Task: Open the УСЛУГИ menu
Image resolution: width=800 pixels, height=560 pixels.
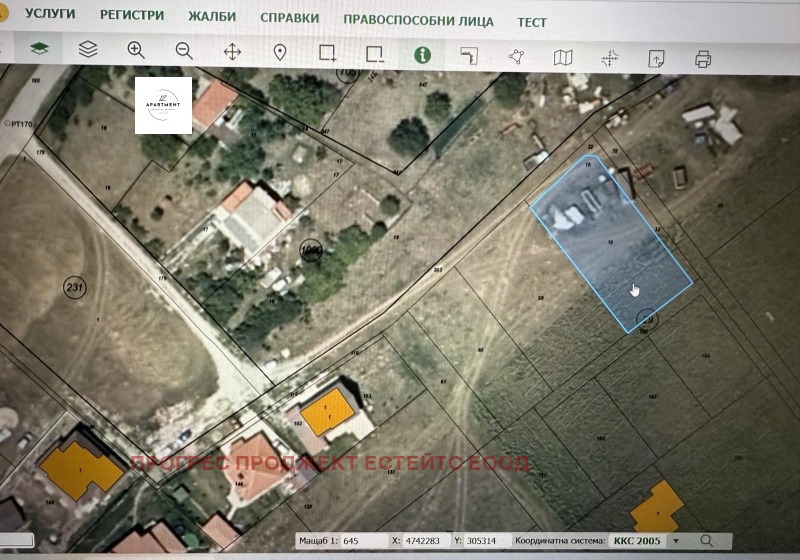Action: point(50,15)
